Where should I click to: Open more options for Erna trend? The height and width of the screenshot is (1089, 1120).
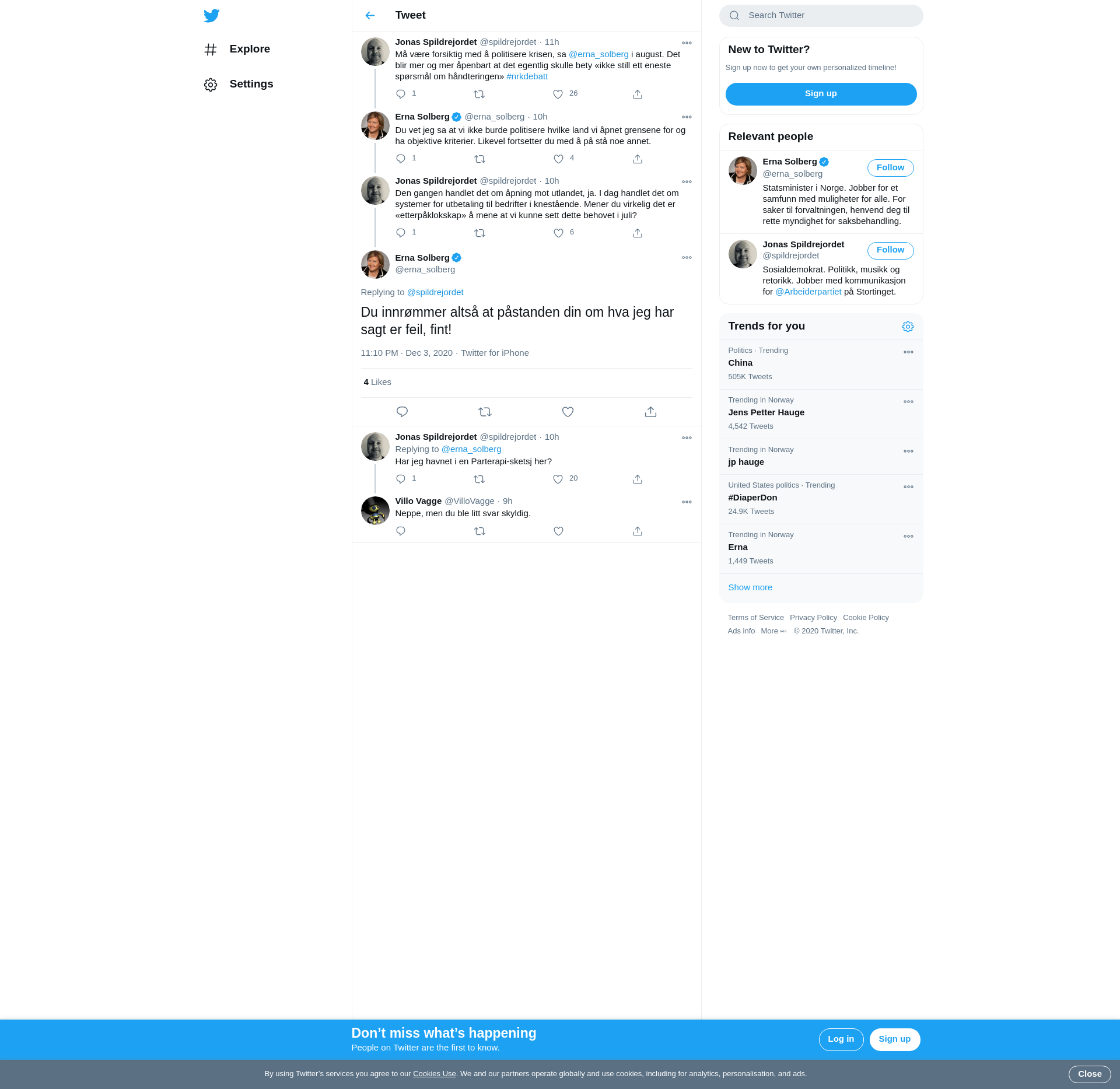pyautogui.click(x=908, y=536)
